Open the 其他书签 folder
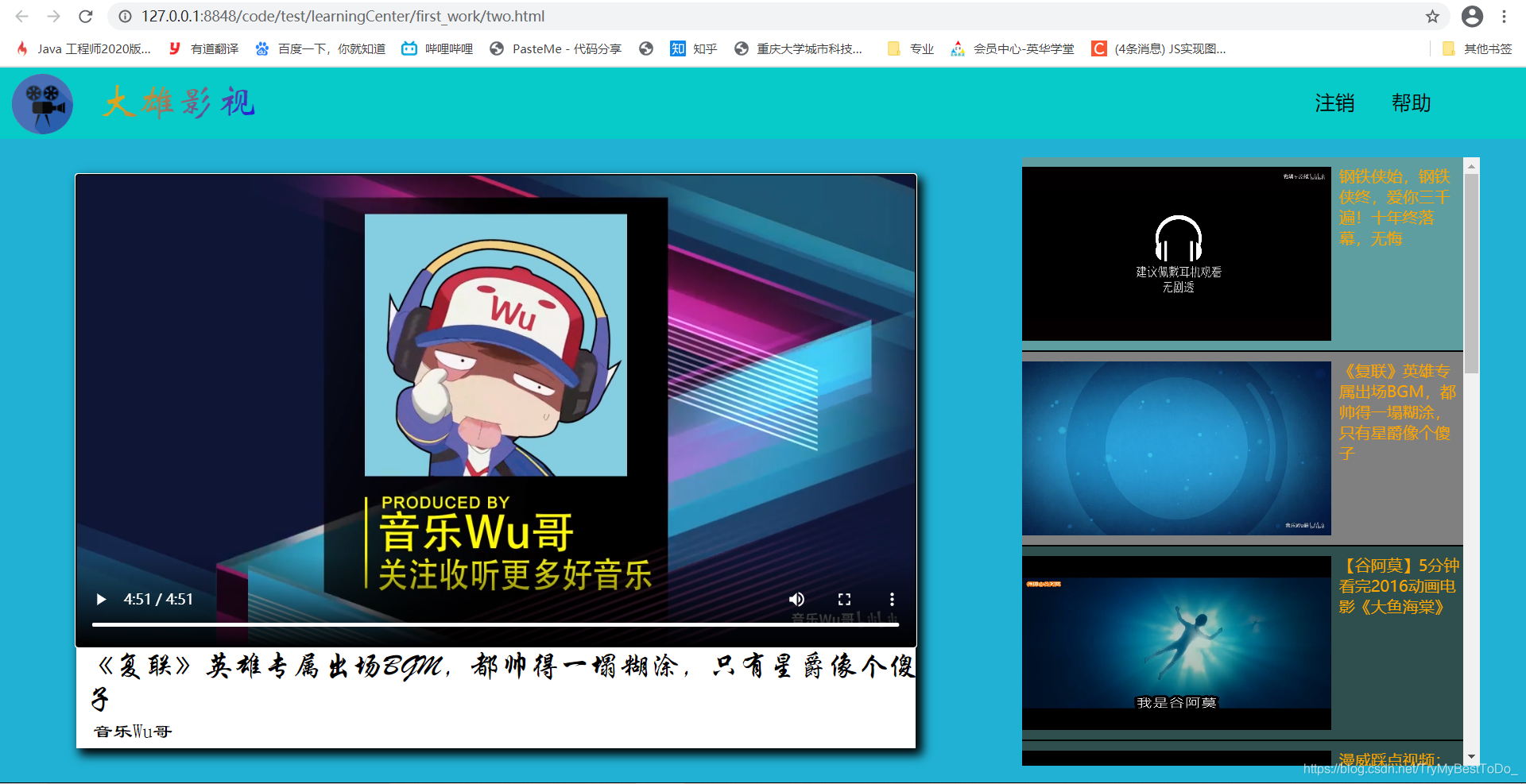This screenshot has width=1526, height=784. (x=1477, y=48)
